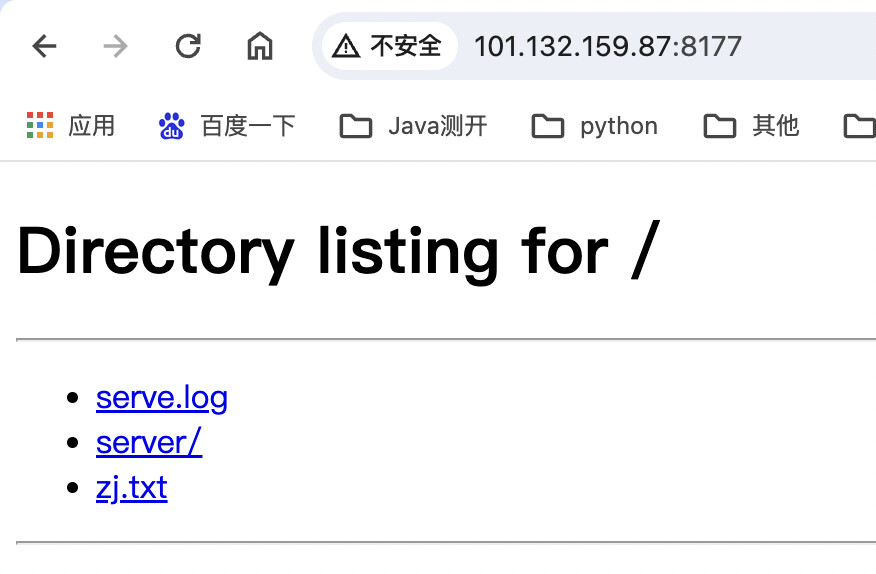Expand the 其他 bookmarks folder label
Image resolution: width=876 pixels, height=574 pixels.
click(775, 126)
